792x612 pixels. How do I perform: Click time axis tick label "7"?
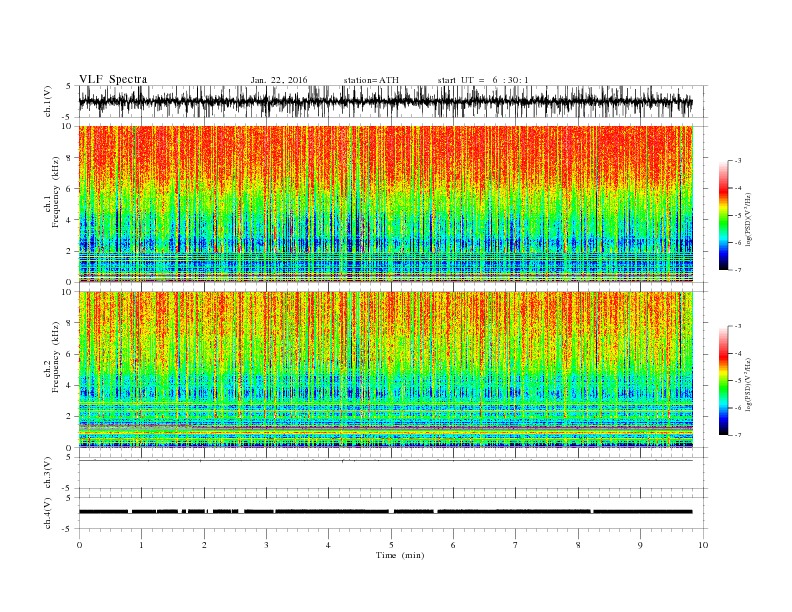point(516,545)
